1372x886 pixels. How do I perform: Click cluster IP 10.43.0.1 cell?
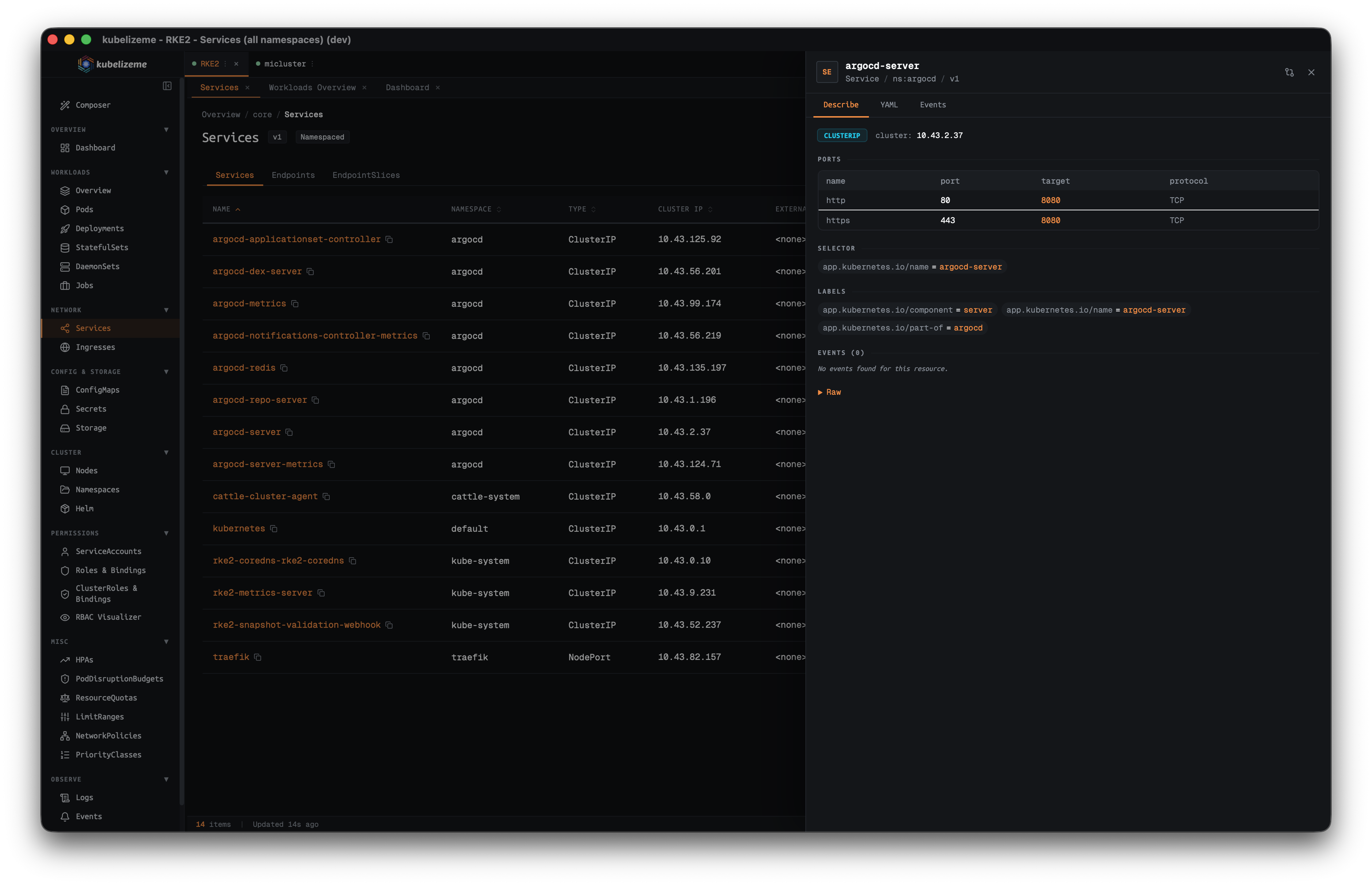pyautogui.click(x=681, y=529)
